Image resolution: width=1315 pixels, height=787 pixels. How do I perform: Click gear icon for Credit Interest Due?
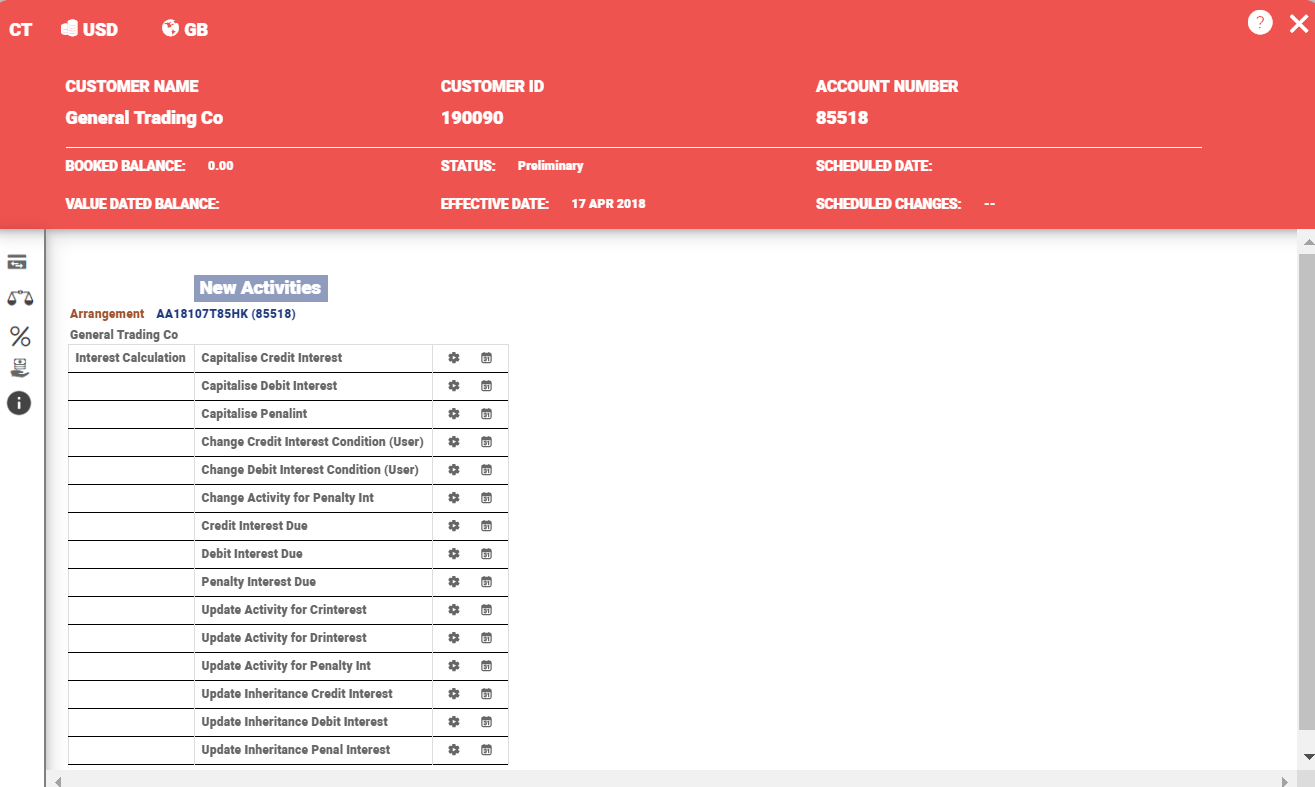coord(454,526)
